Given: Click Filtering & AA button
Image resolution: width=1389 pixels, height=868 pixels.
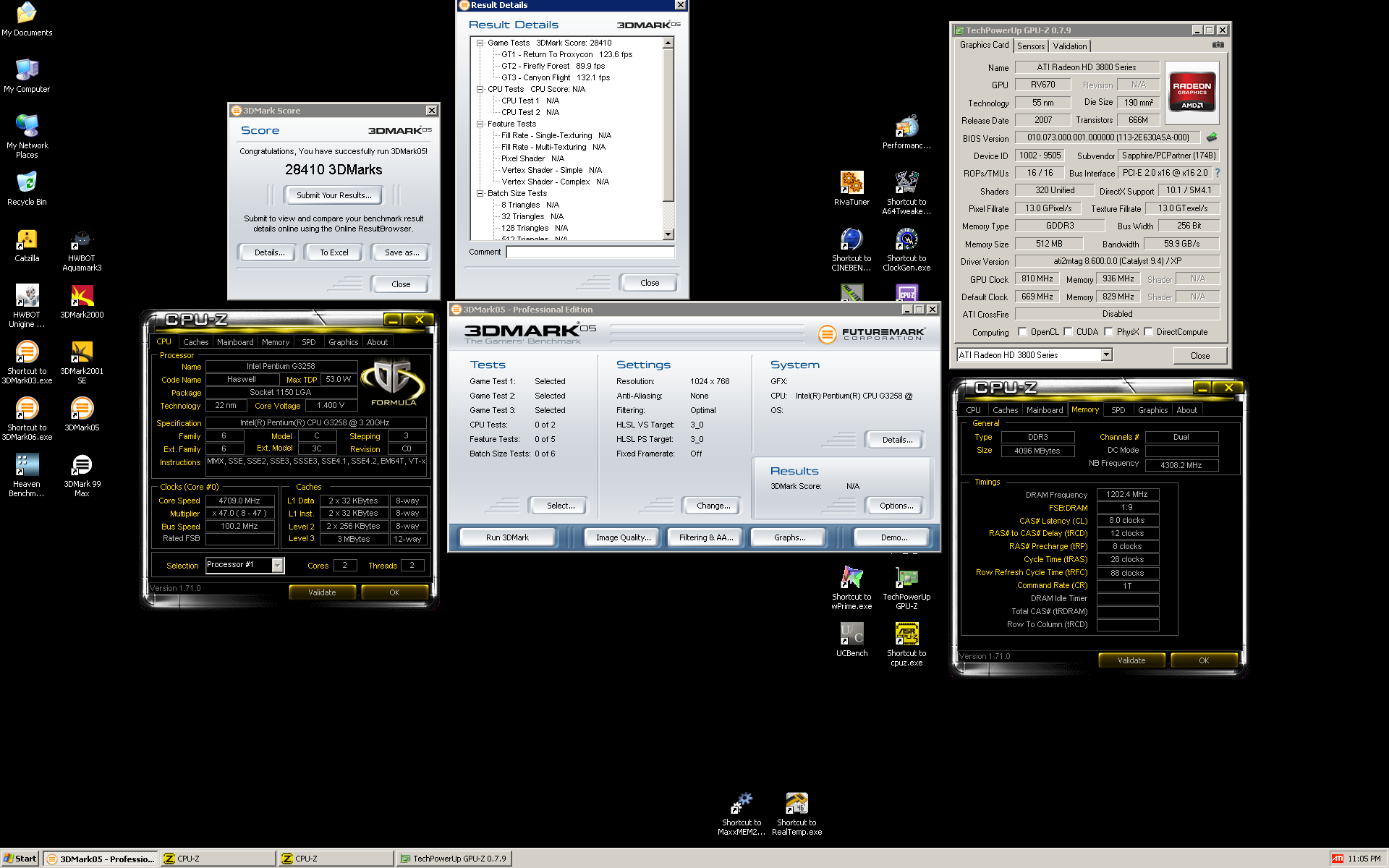Looking at the screenshot, I should 706,537.
